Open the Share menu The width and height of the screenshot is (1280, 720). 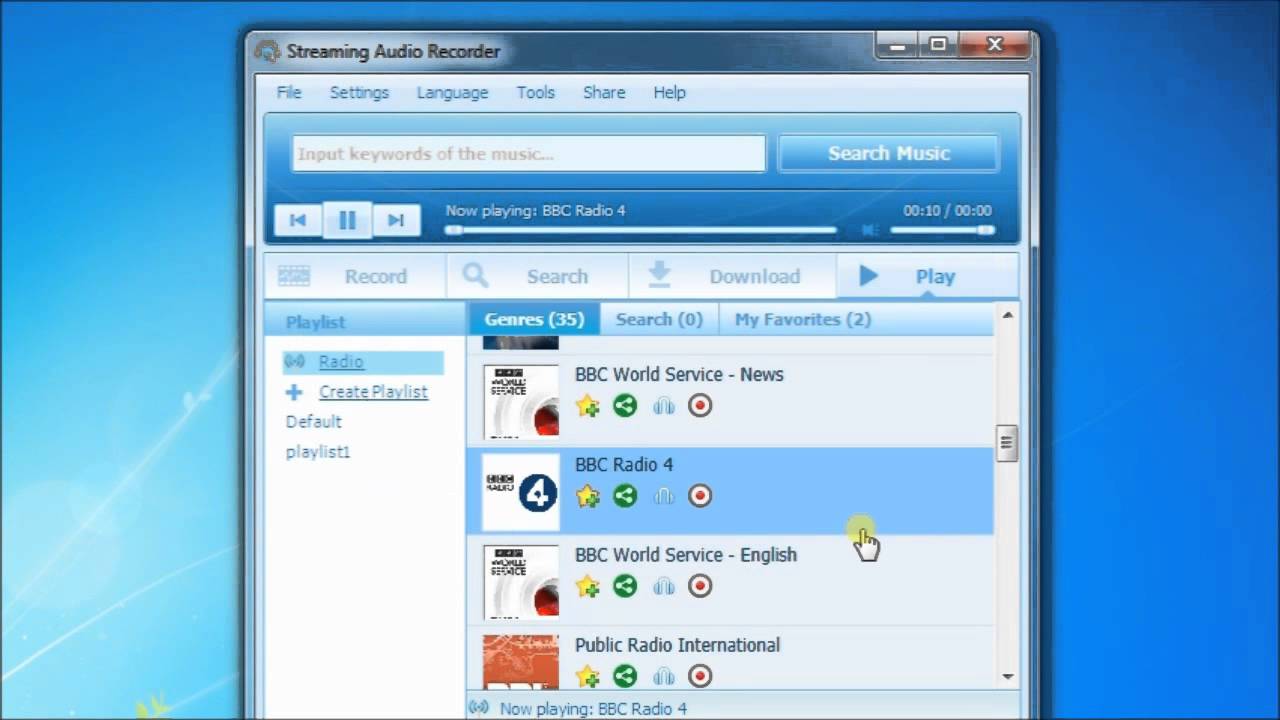tap(604, 92)
